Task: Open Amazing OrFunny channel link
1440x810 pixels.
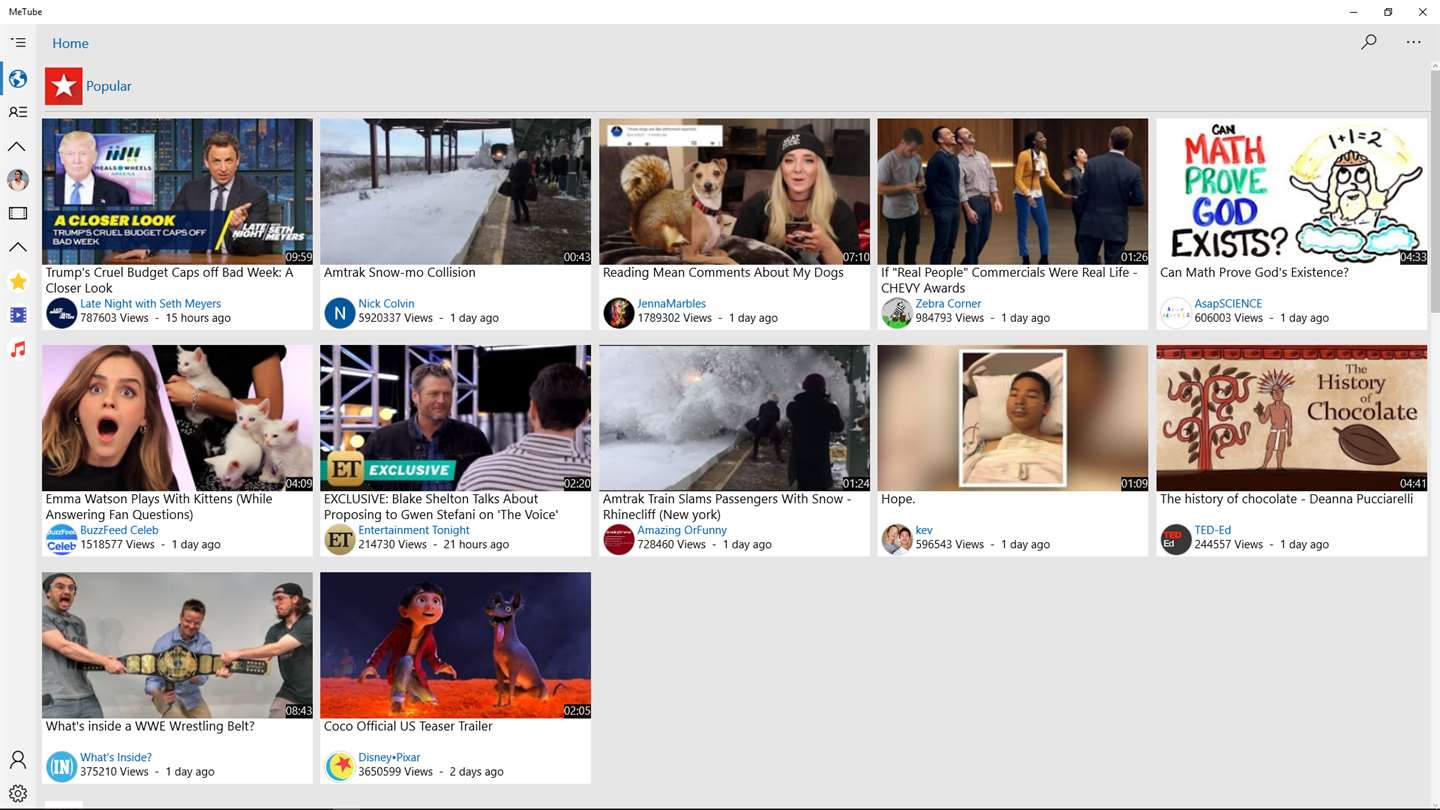Action: [x=682, y=530]
